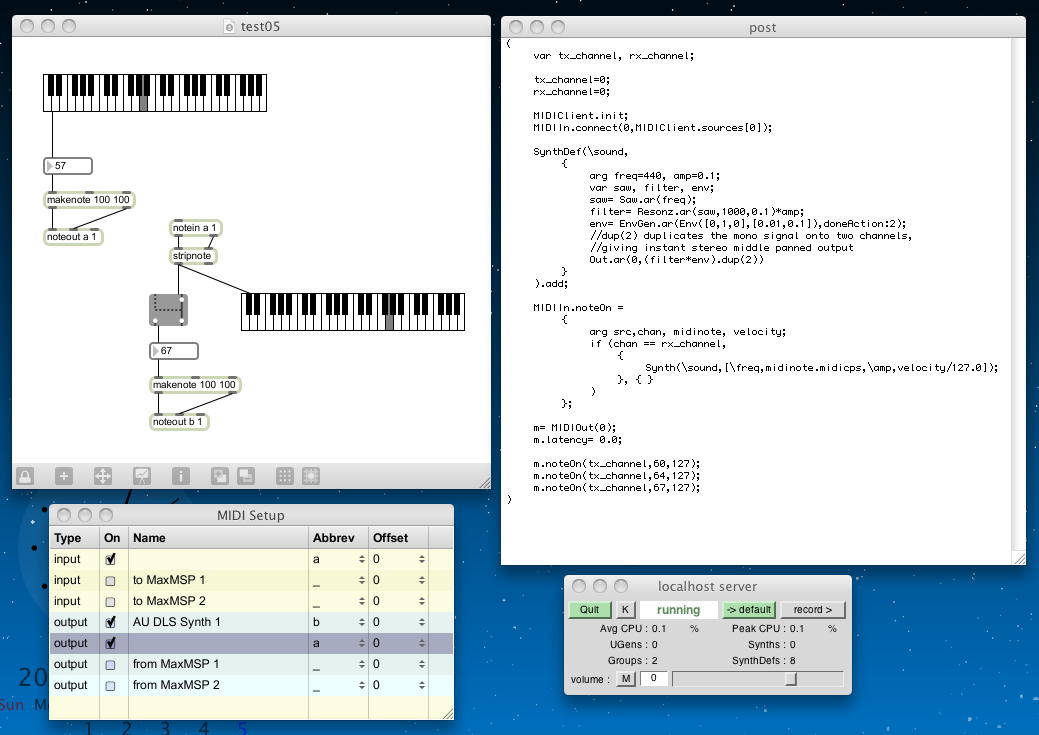Screen dimensions: 1039x735
Task: Click the patcher lock icon
Action: click(25, 477)
